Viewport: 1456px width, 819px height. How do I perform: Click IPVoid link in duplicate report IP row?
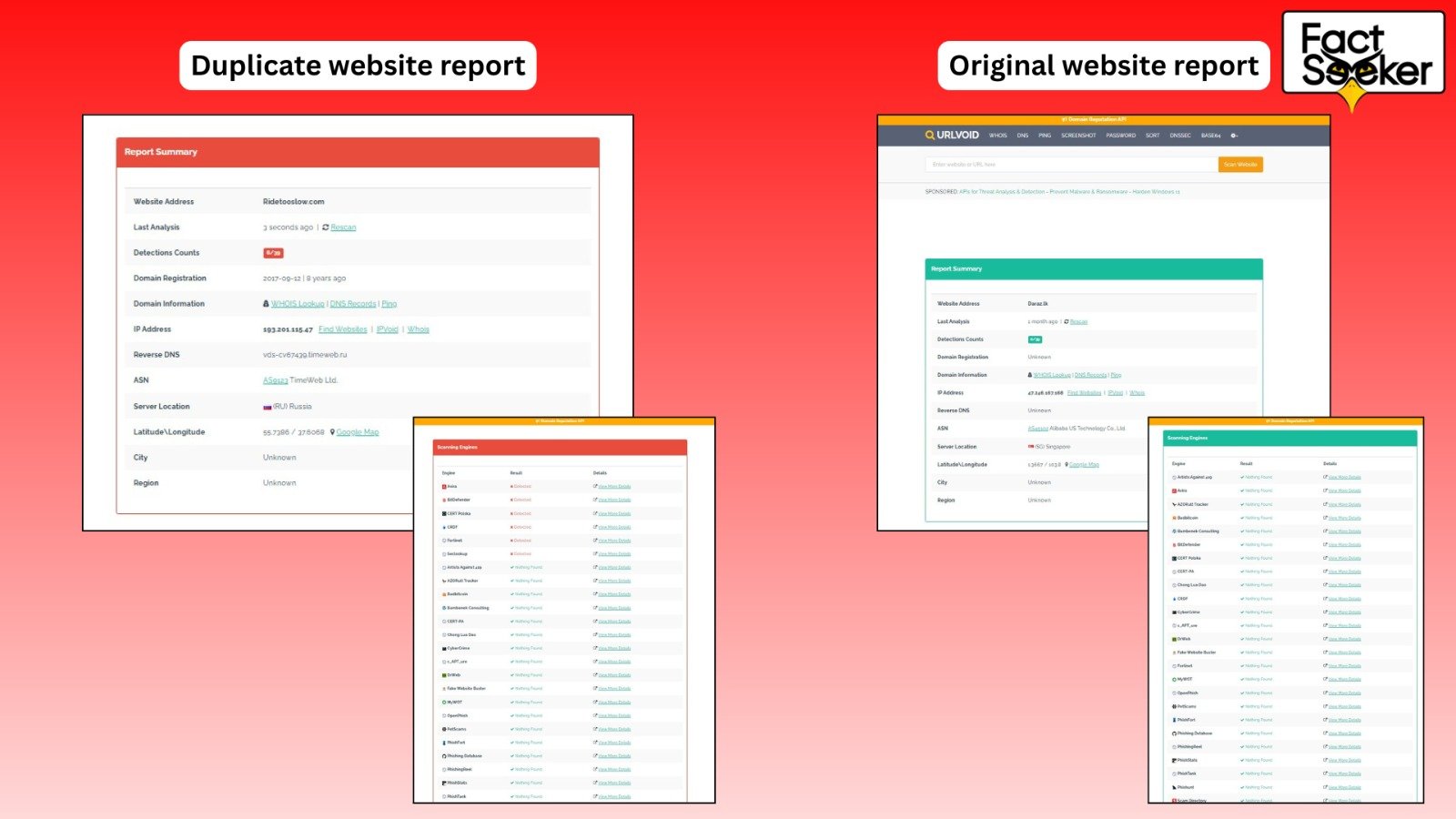click(x=388, y=329)
